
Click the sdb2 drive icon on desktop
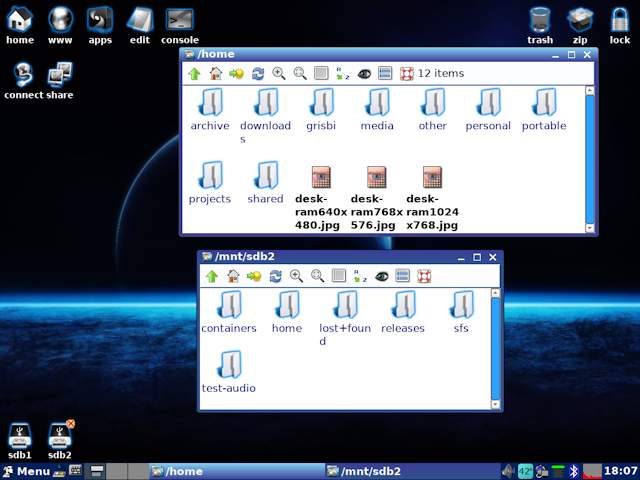[x=59, y=436]
